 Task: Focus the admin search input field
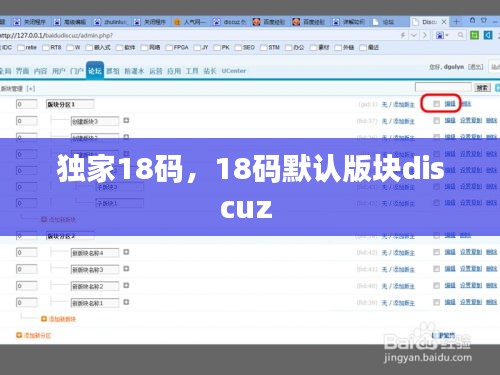pos(443,87)
